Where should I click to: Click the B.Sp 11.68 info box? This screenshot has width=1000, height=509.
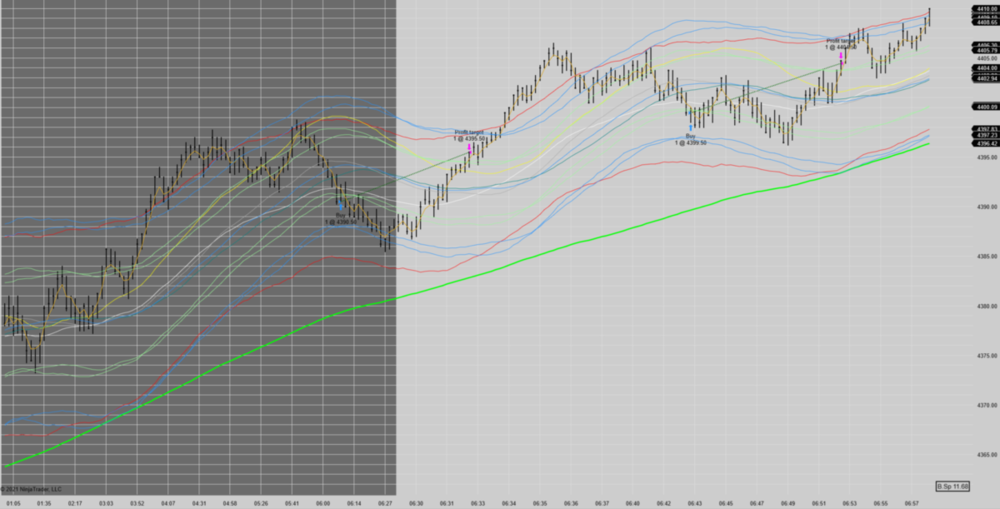[x=952, y=486]
